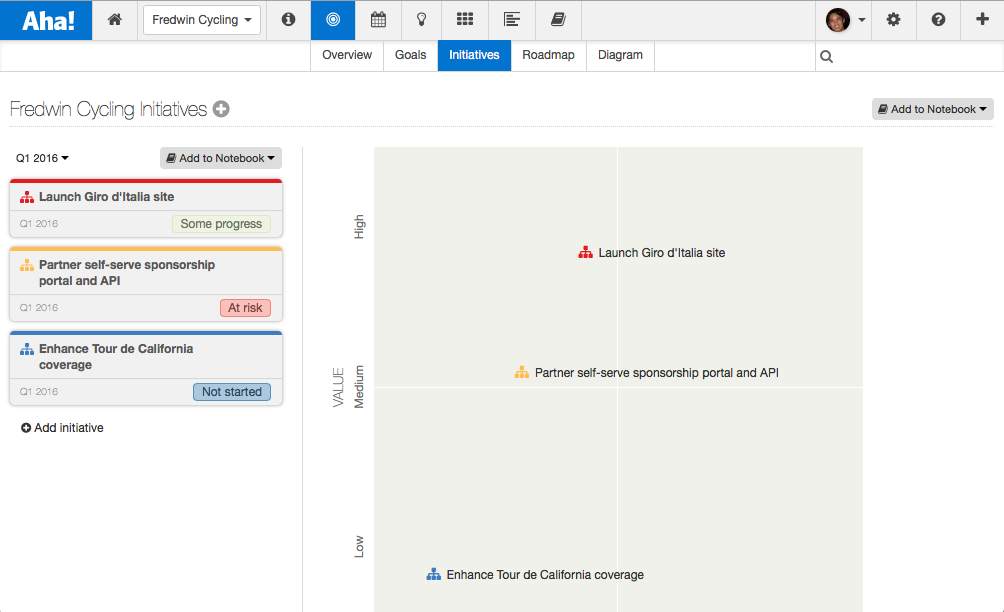Click the plus icon in top bar
Screen dimensions: 1004x612
click(x=982, y=19)
